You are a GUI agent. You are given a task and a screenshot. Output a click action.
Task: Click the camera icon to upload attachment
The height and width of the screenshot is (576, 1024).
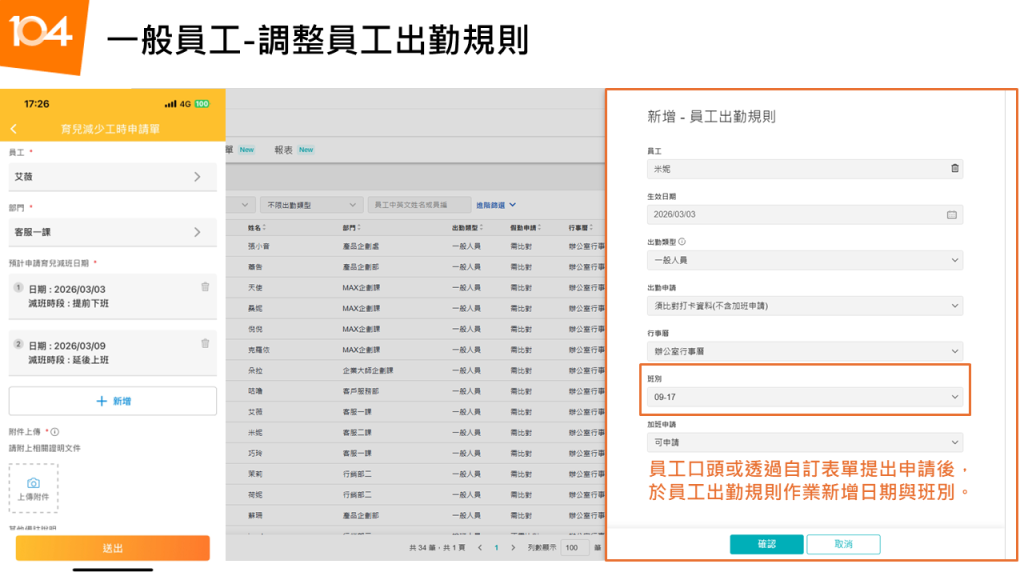[33, 483]
